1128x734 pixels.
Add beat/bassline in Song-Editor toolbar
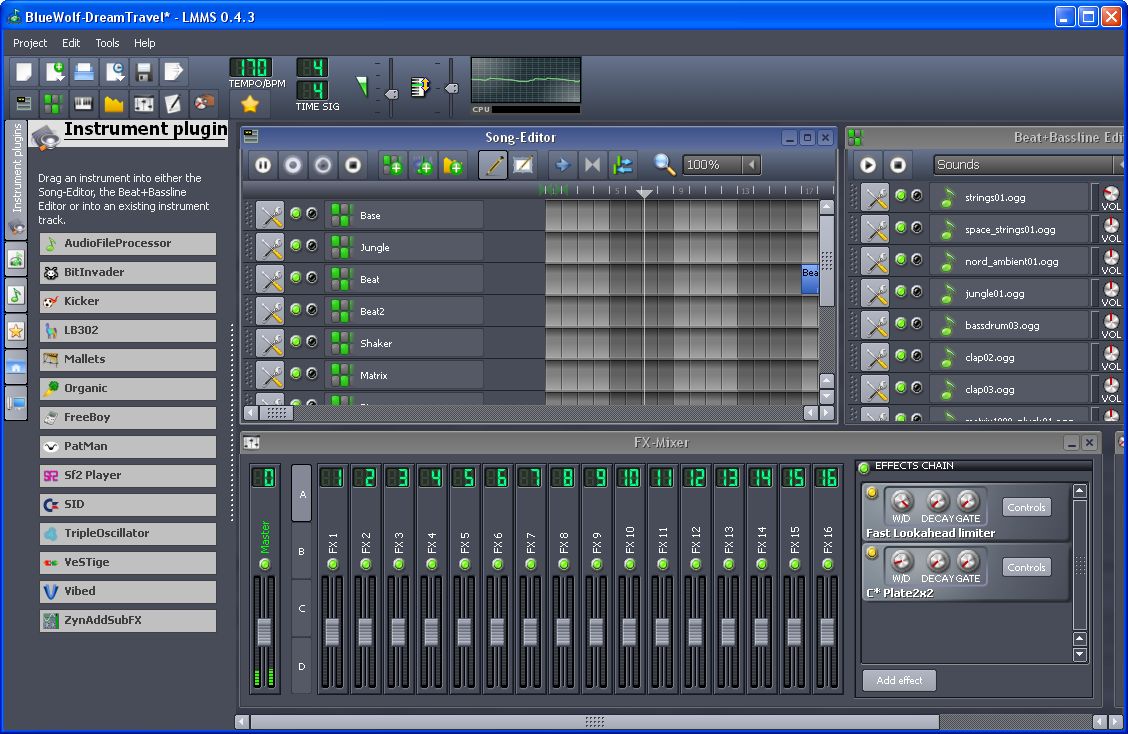393,166
